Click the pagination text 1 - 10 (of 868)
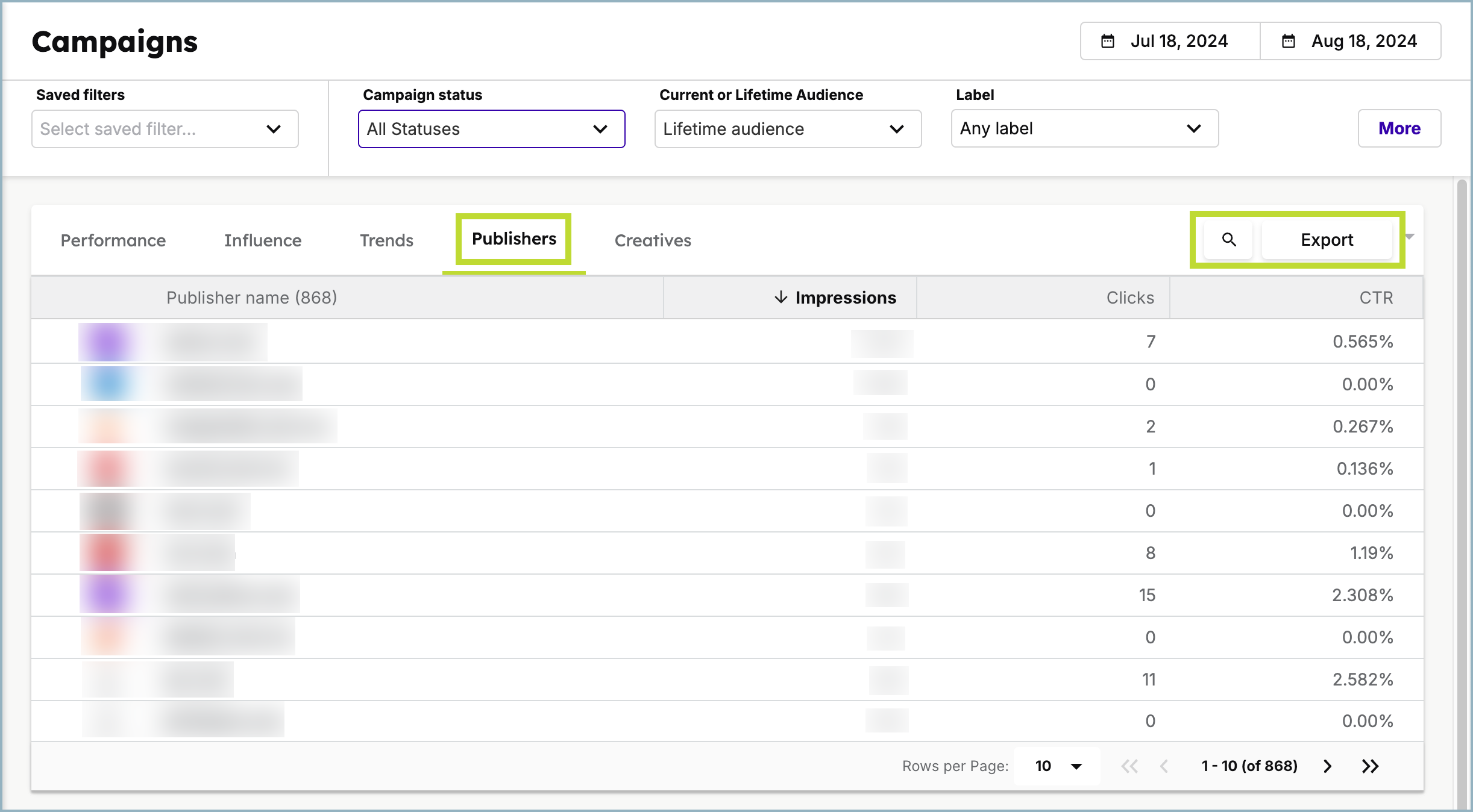1473x812 pixels. [1249, 766]
